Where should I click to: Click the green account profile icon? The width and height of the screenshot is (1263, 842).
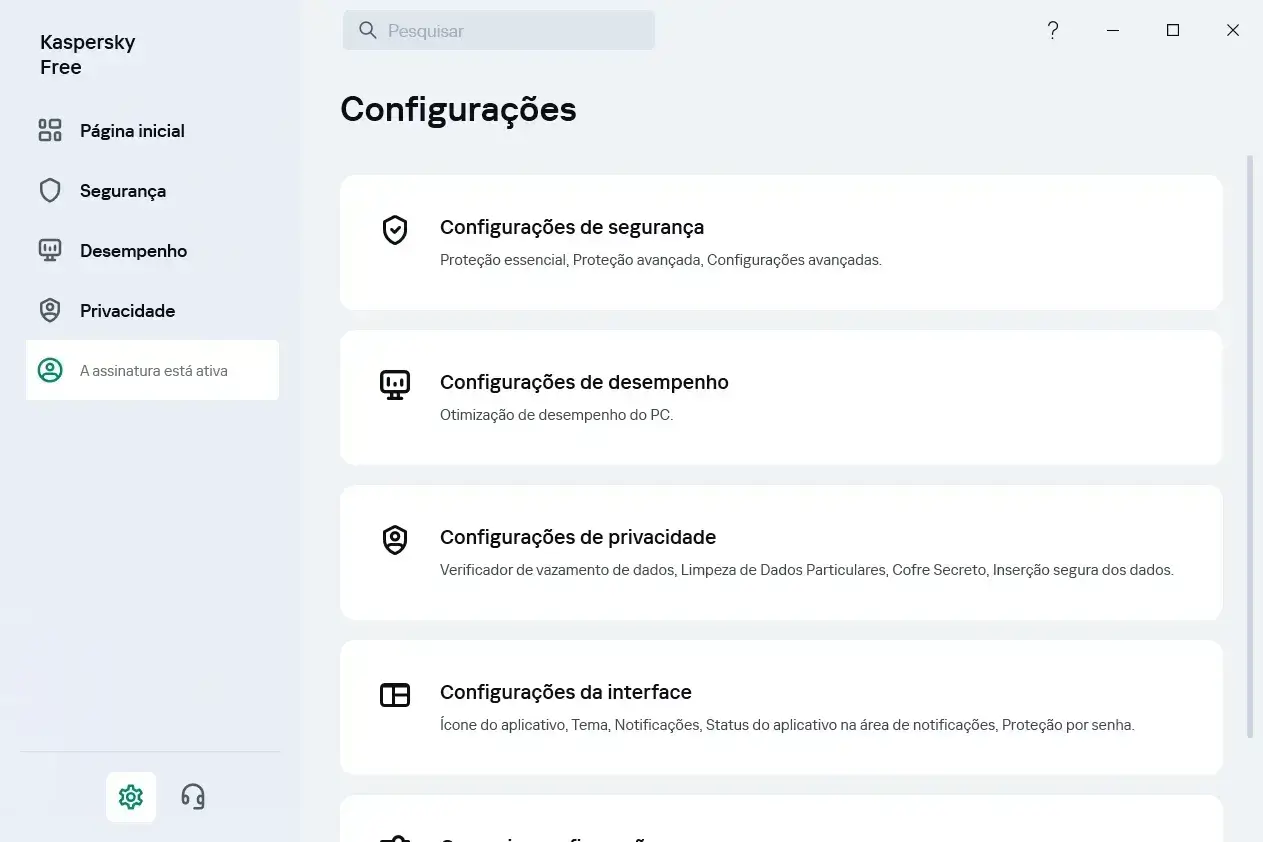[x=50, y=370]
